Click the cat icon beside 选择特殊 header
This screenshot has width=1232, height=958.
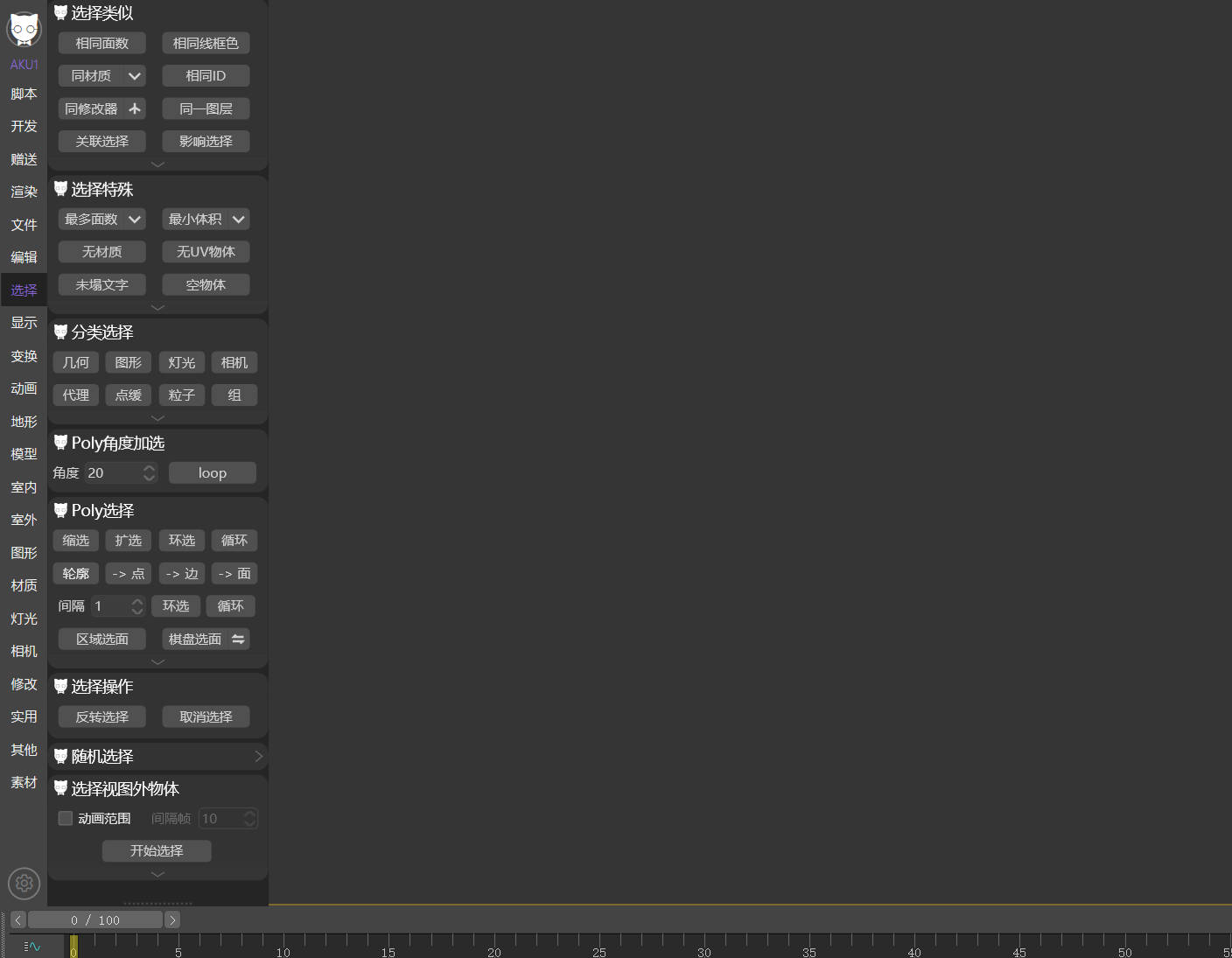click(x=60, y=189)
